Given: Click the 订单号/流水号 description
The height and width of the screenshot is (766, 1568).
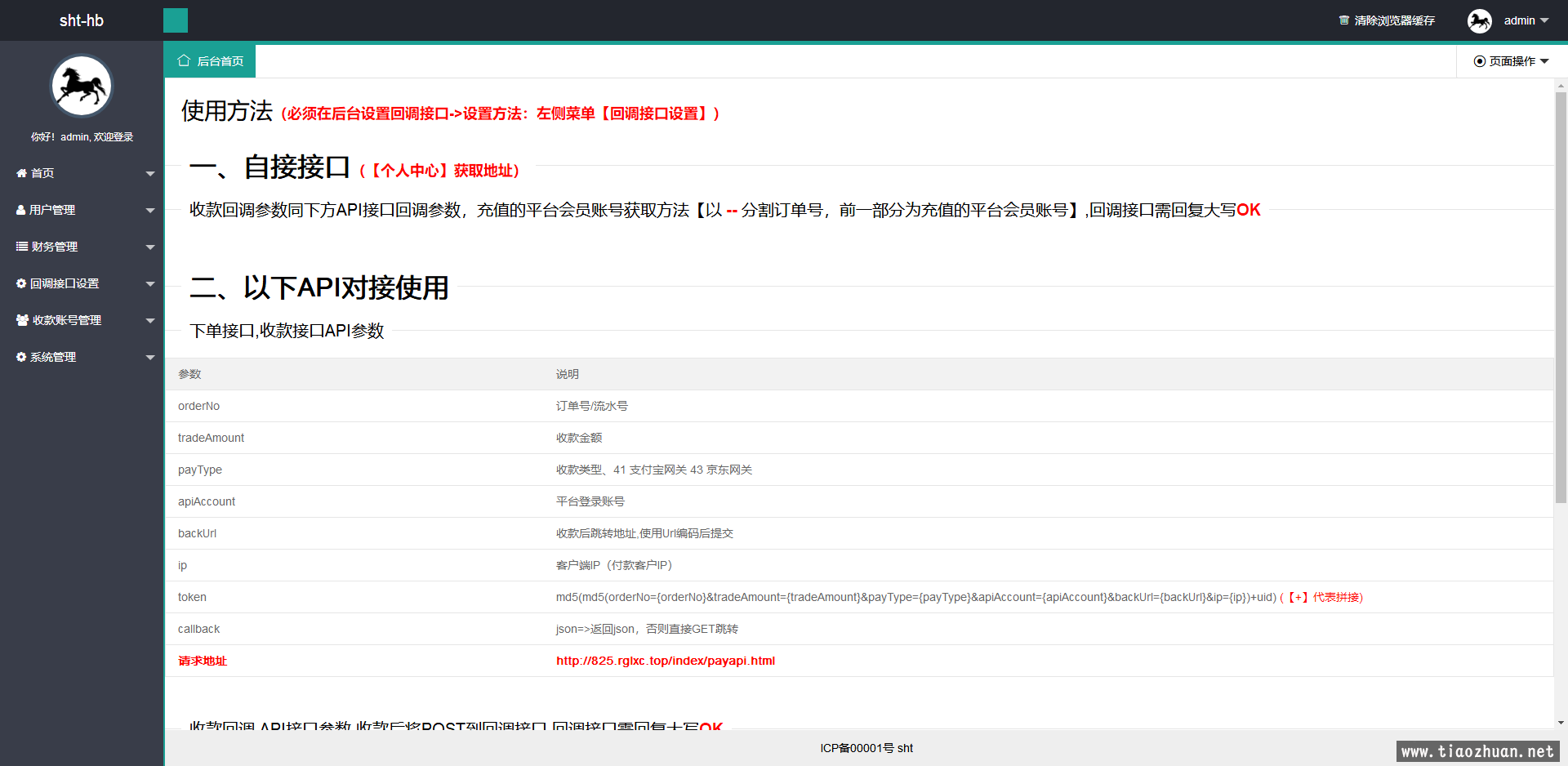Looking at the screenshot, I should click(592, 406).
